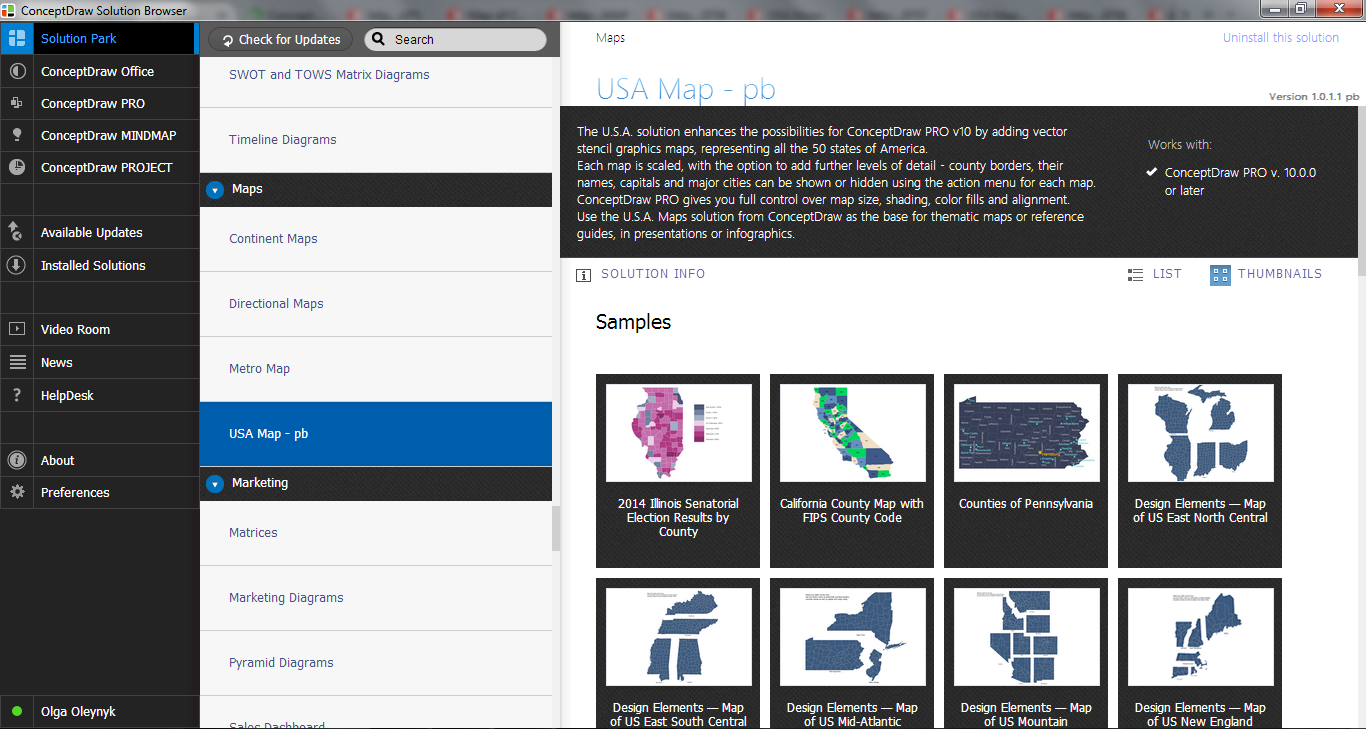This screenshot has height=729, width=1366.
Task: Open the News section
Action: tap(98, 363)
